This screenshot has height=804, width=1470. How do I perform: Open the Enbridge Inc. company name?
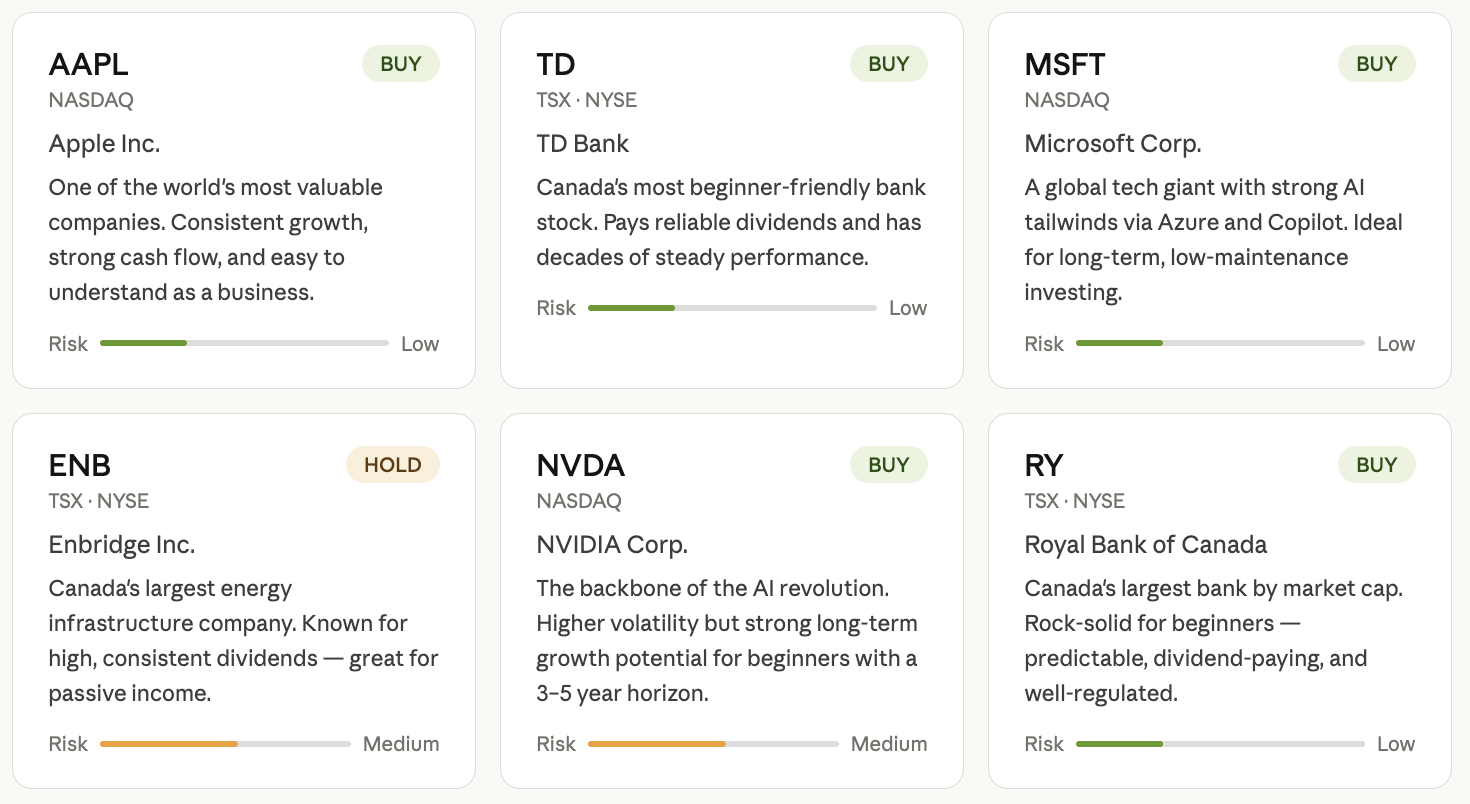click(122, 545)
